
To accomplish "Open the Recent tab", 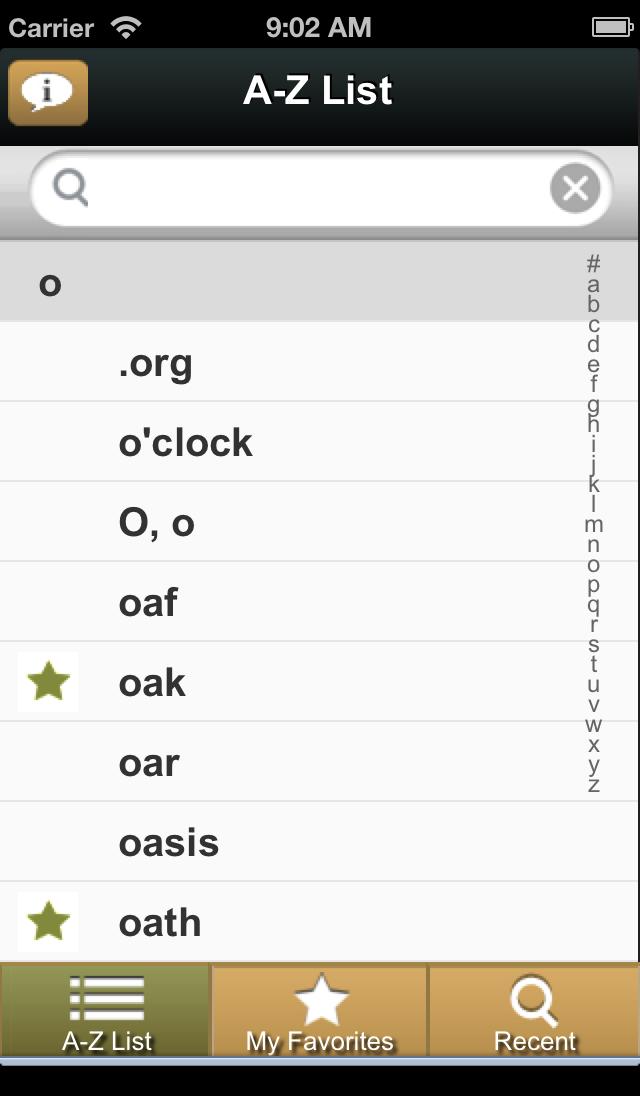I will click(x=534, y=1012).
